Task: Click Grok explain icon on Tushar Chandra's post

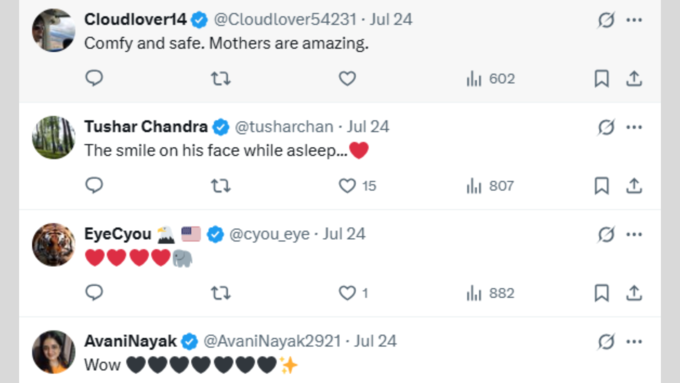Action: click(x=606, y=127)
